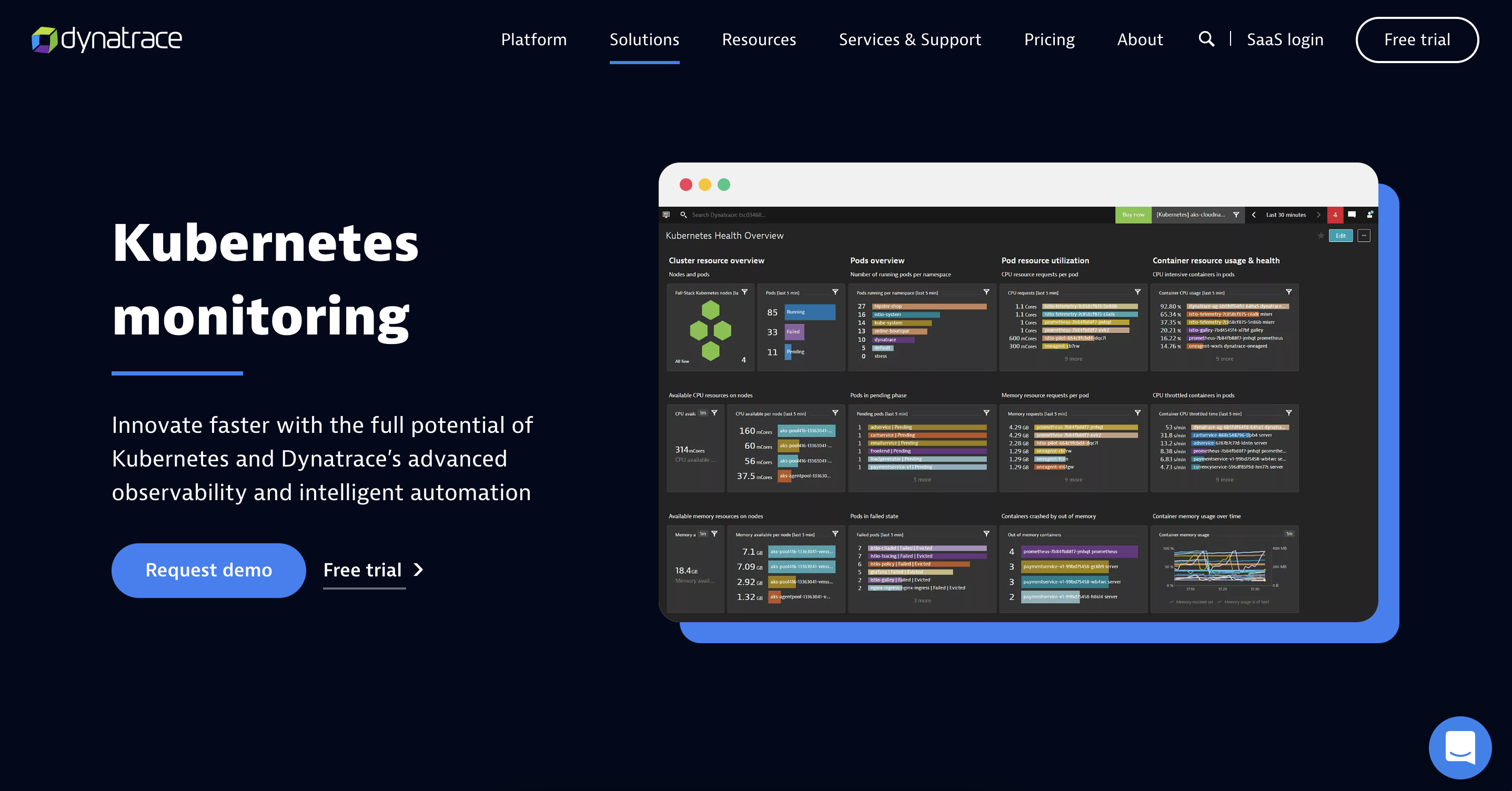Open the filter funnel next to aks-cloudna

tap(1236, 215)
